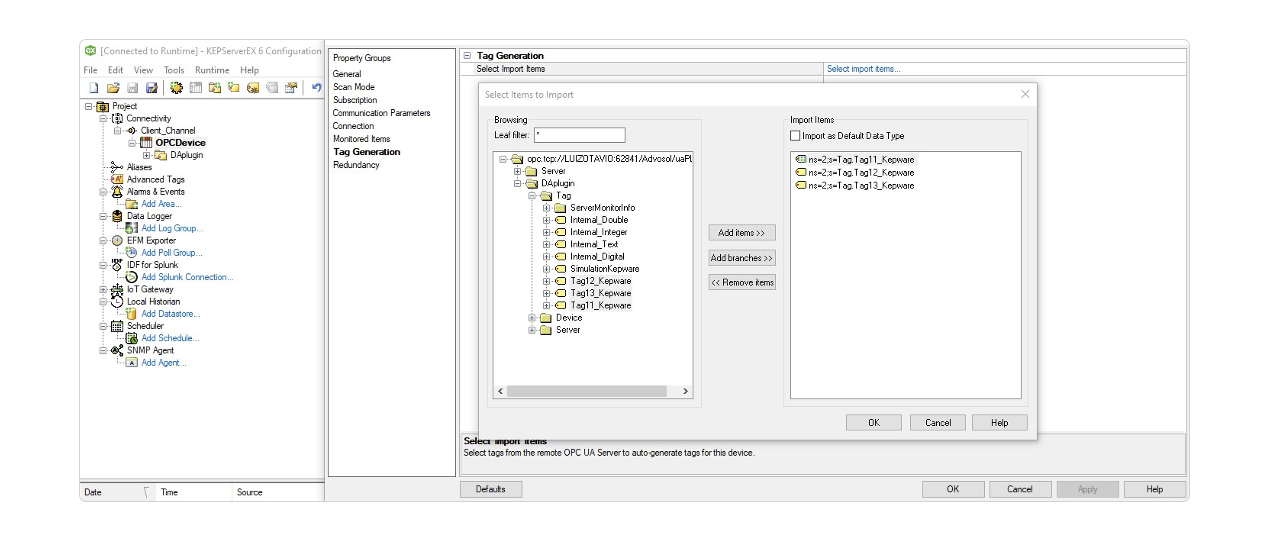Click the Undo arrow toolbar icon
Screen dimensions: 1269x541
316,88
